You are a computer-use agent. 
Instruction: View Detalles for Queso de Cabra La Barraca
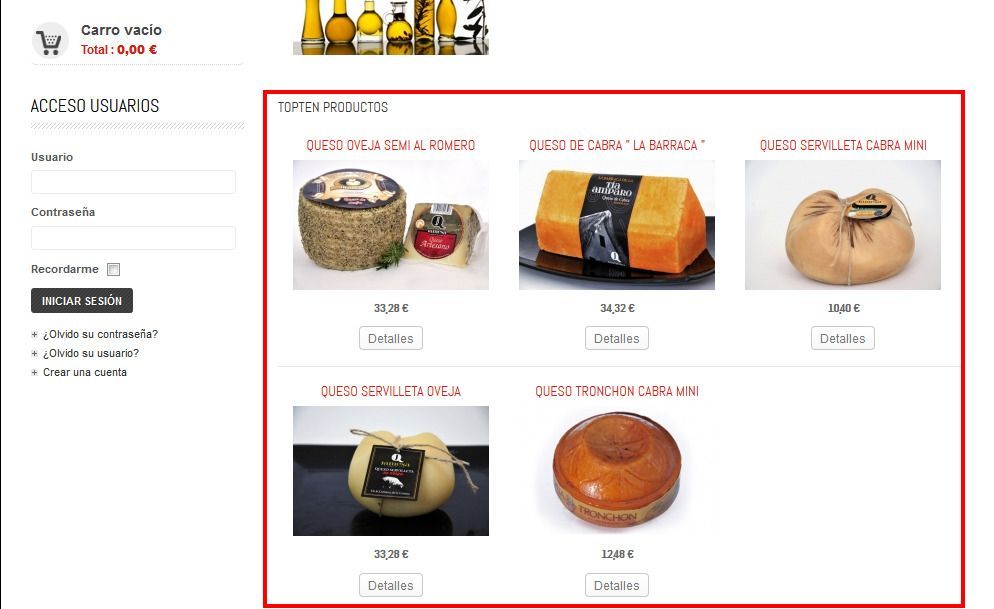coord(617,338)
